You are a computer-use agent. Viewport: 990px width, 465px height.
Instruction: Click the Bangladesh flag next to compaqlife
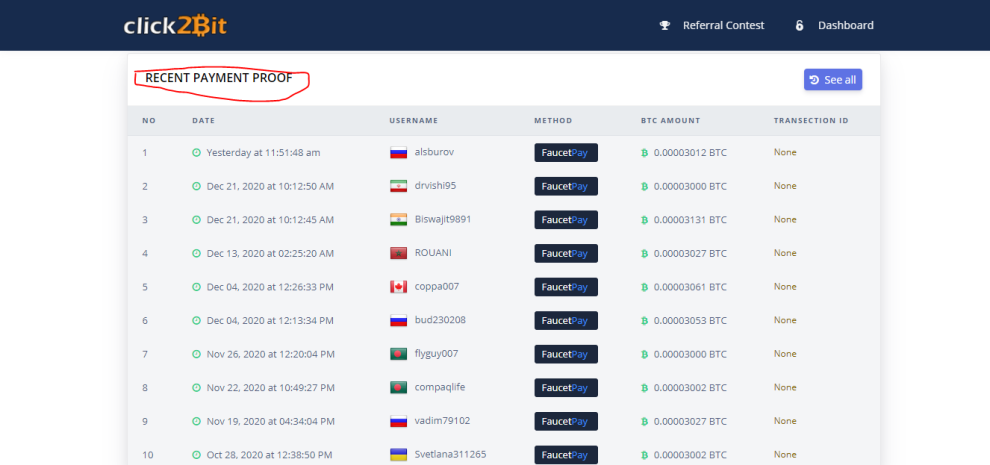click(398, 387)
